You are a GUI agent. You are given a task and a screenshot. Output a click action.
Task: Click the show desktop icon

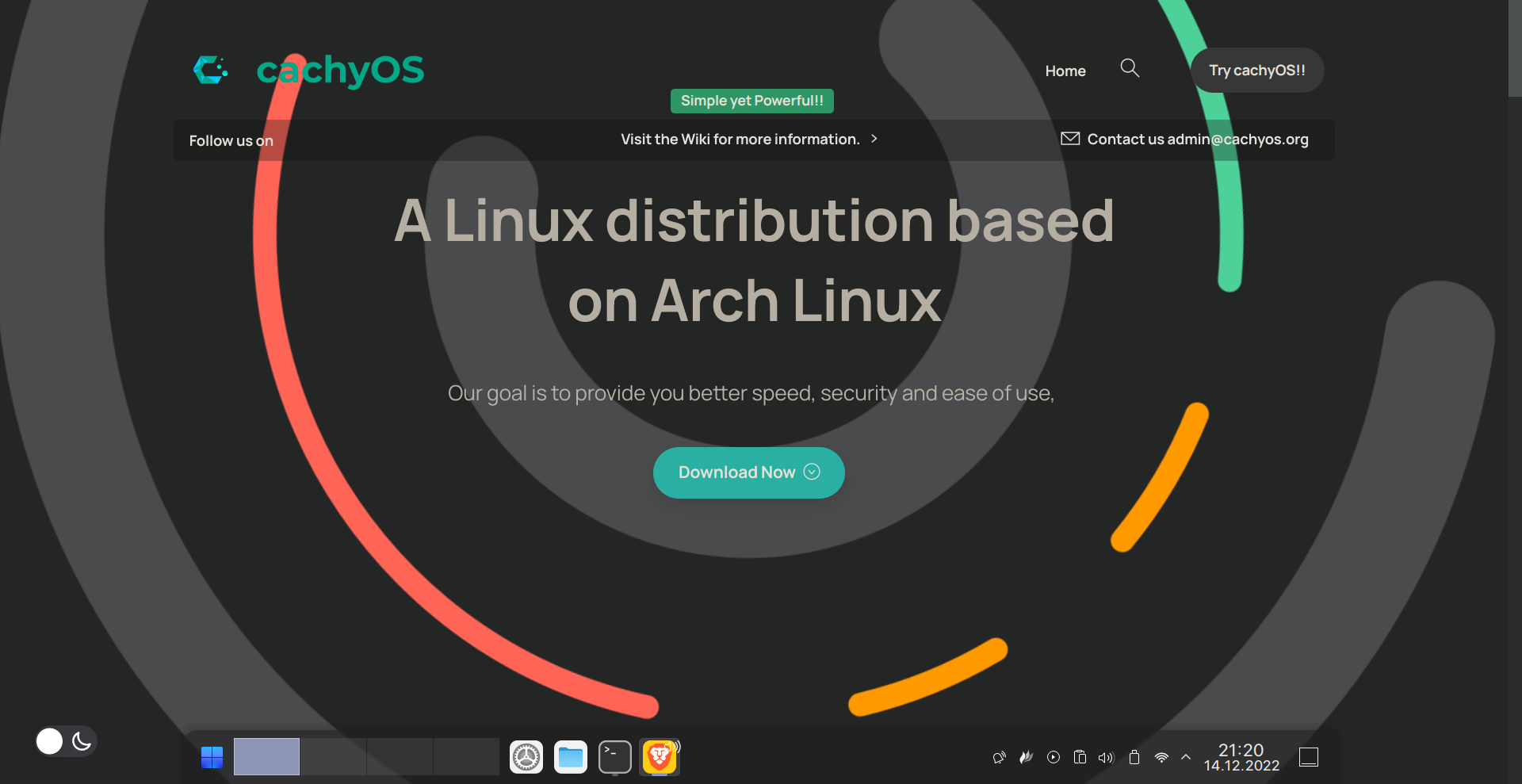1309,757
